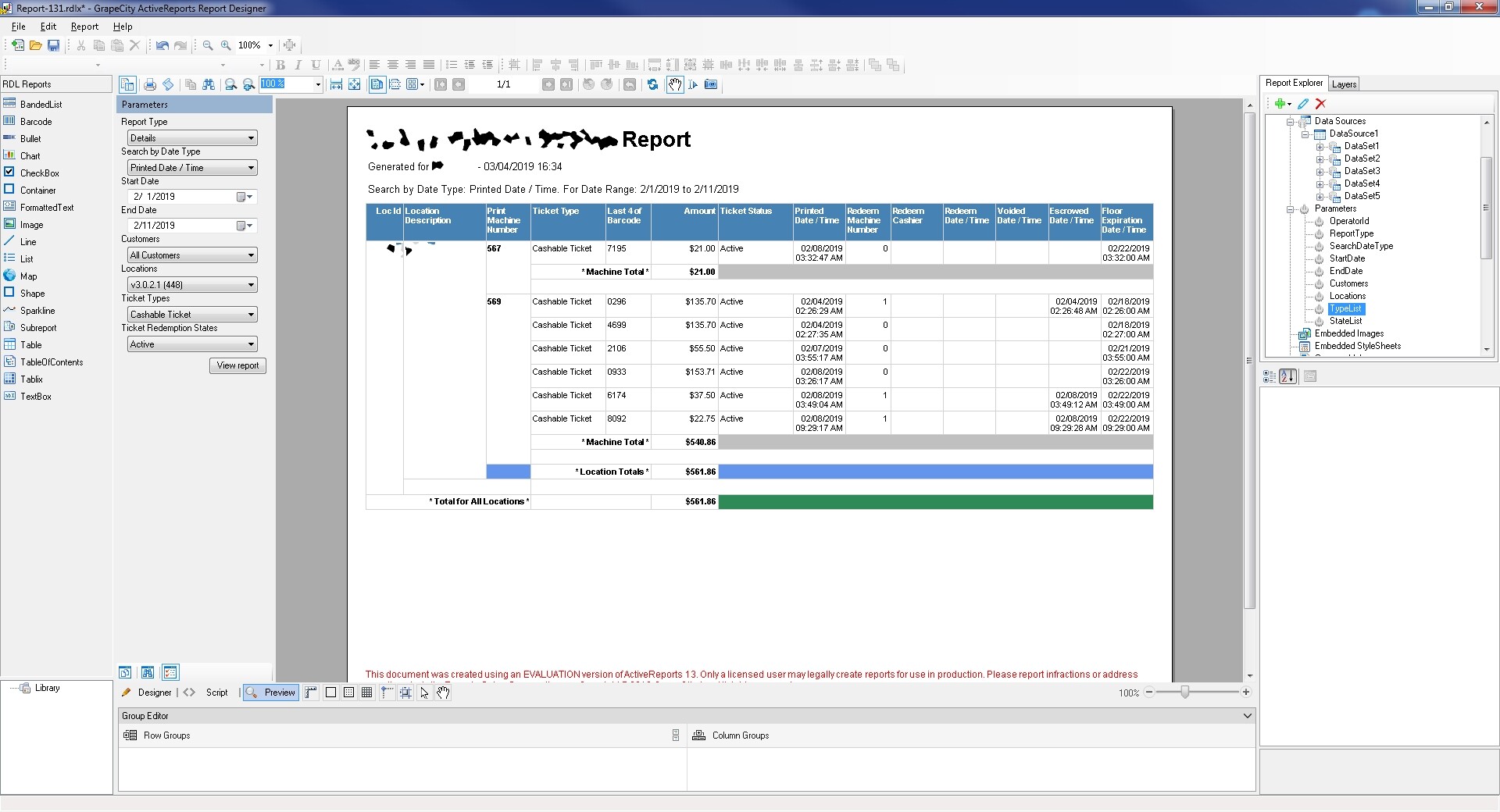Click the Print icon in preview toolbar
The image size is (1500, 812).
(x=150, y=84)
